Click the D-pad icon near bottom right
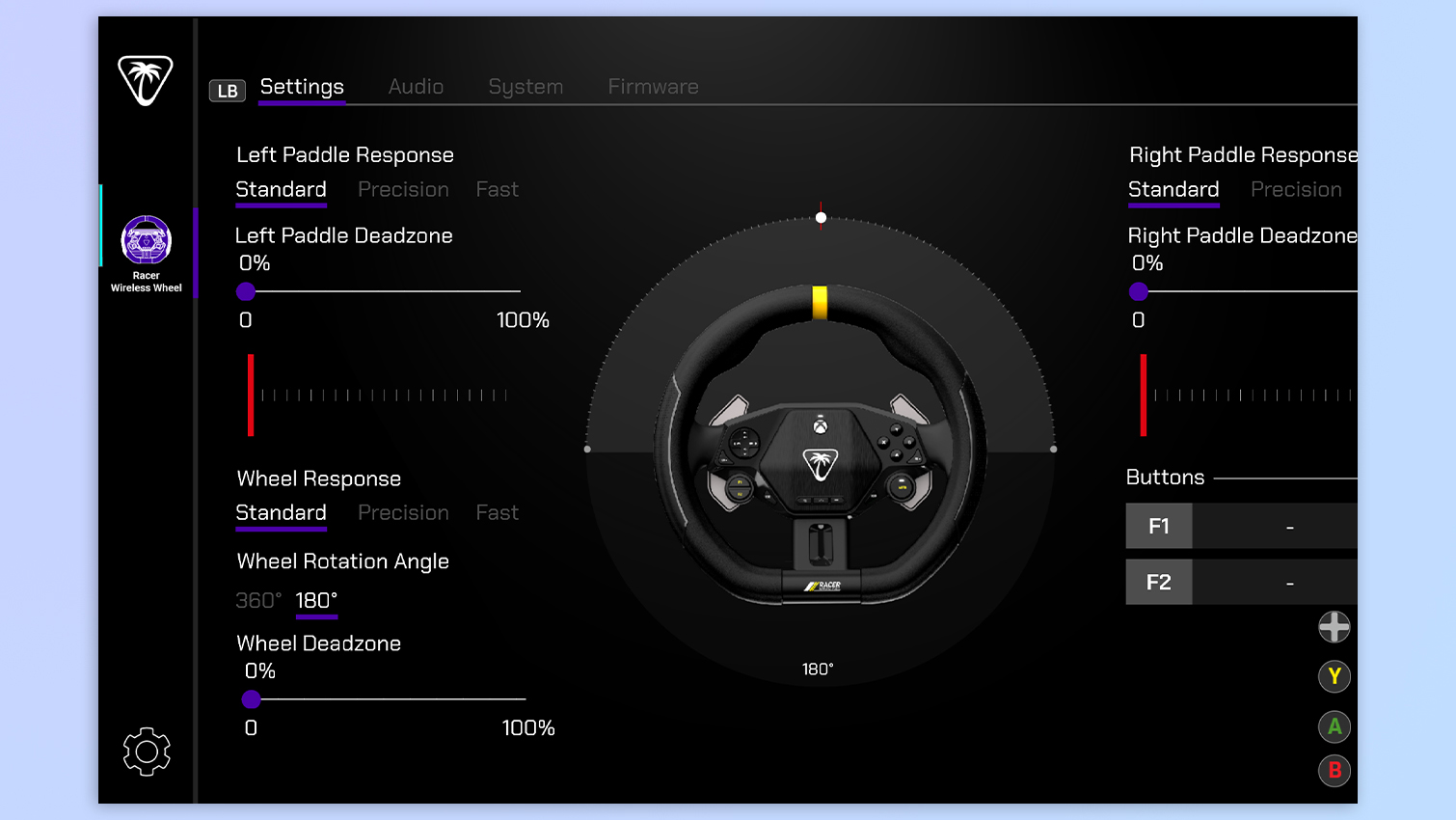This screenshot has height=820, width=1456. tap(1334, 627)
